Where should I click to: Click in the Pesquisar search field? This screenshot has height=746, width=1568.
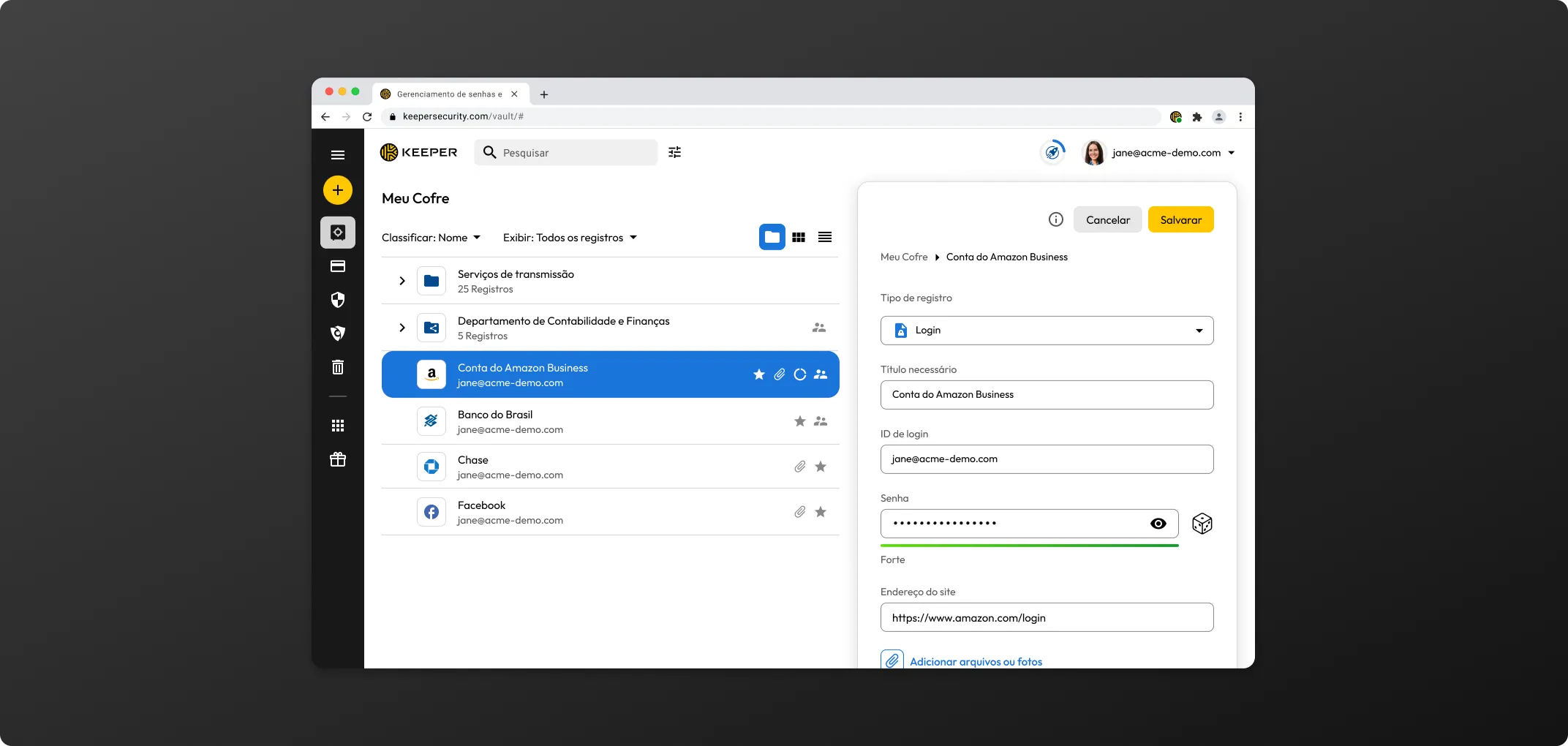(x=566, y=152)
